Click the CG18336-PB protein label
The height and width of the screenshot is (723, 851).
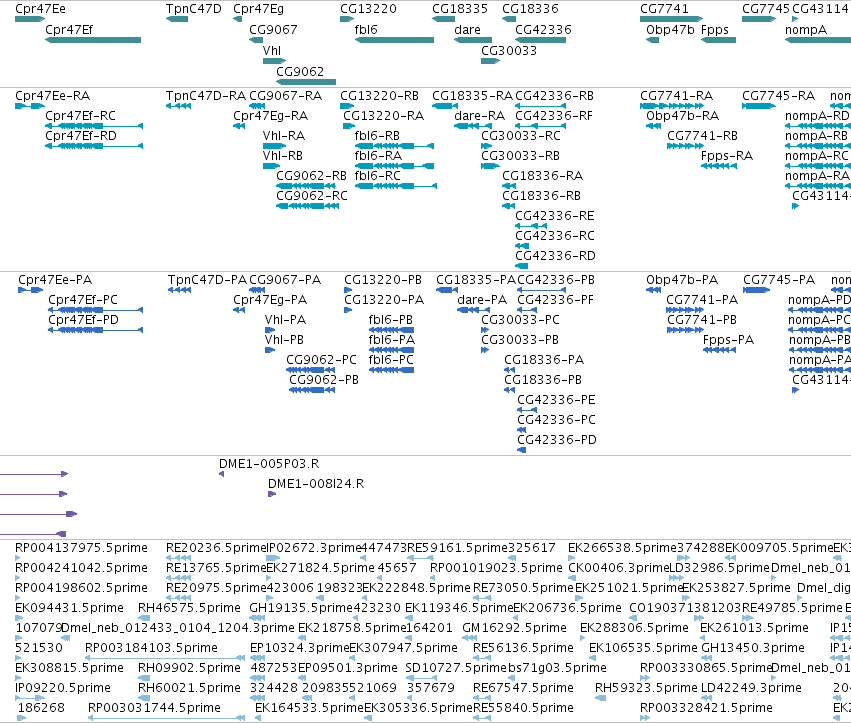pyautogui.click(x=543, y=380)
